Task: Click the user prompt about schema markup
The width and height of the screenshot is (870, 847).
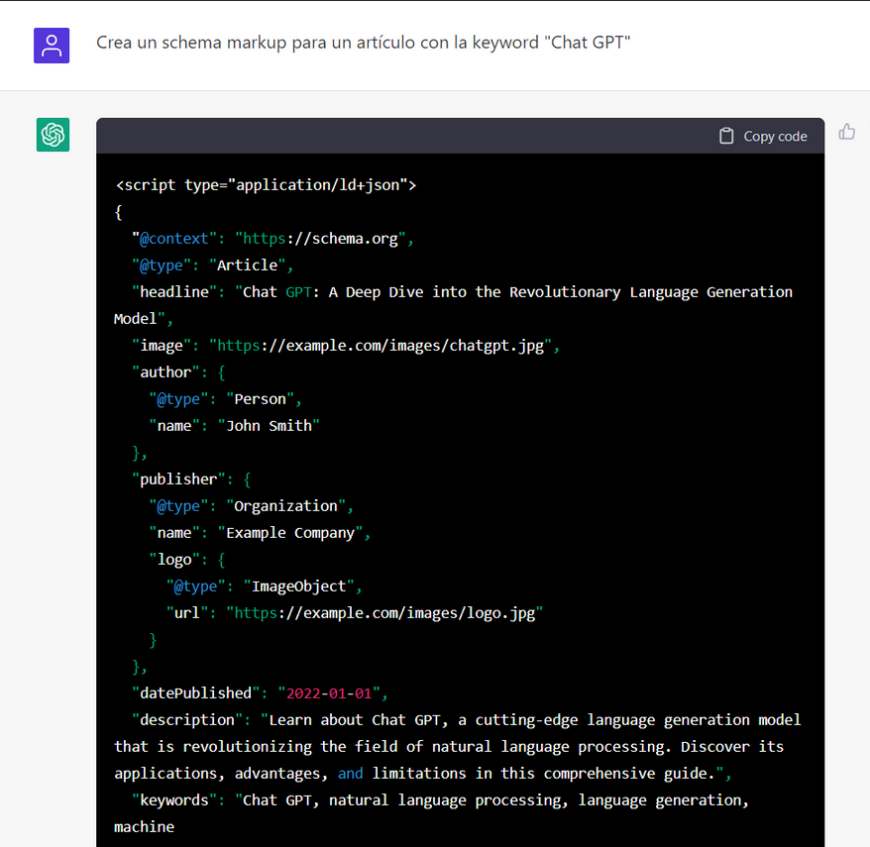Action: pyautogui.click(x=363, y=42)
